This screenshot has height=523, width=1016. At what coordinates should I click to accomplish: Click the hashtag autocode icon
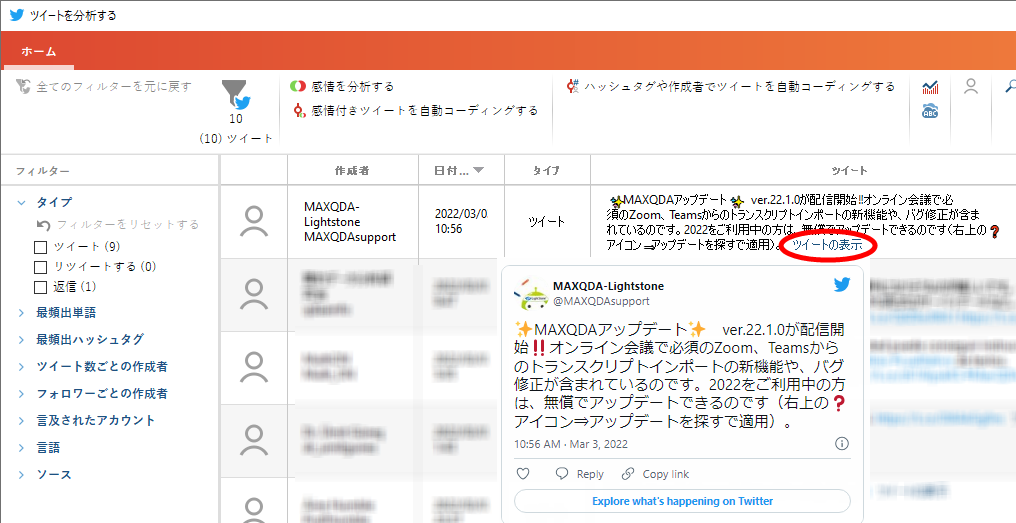(x=572, y=86)
